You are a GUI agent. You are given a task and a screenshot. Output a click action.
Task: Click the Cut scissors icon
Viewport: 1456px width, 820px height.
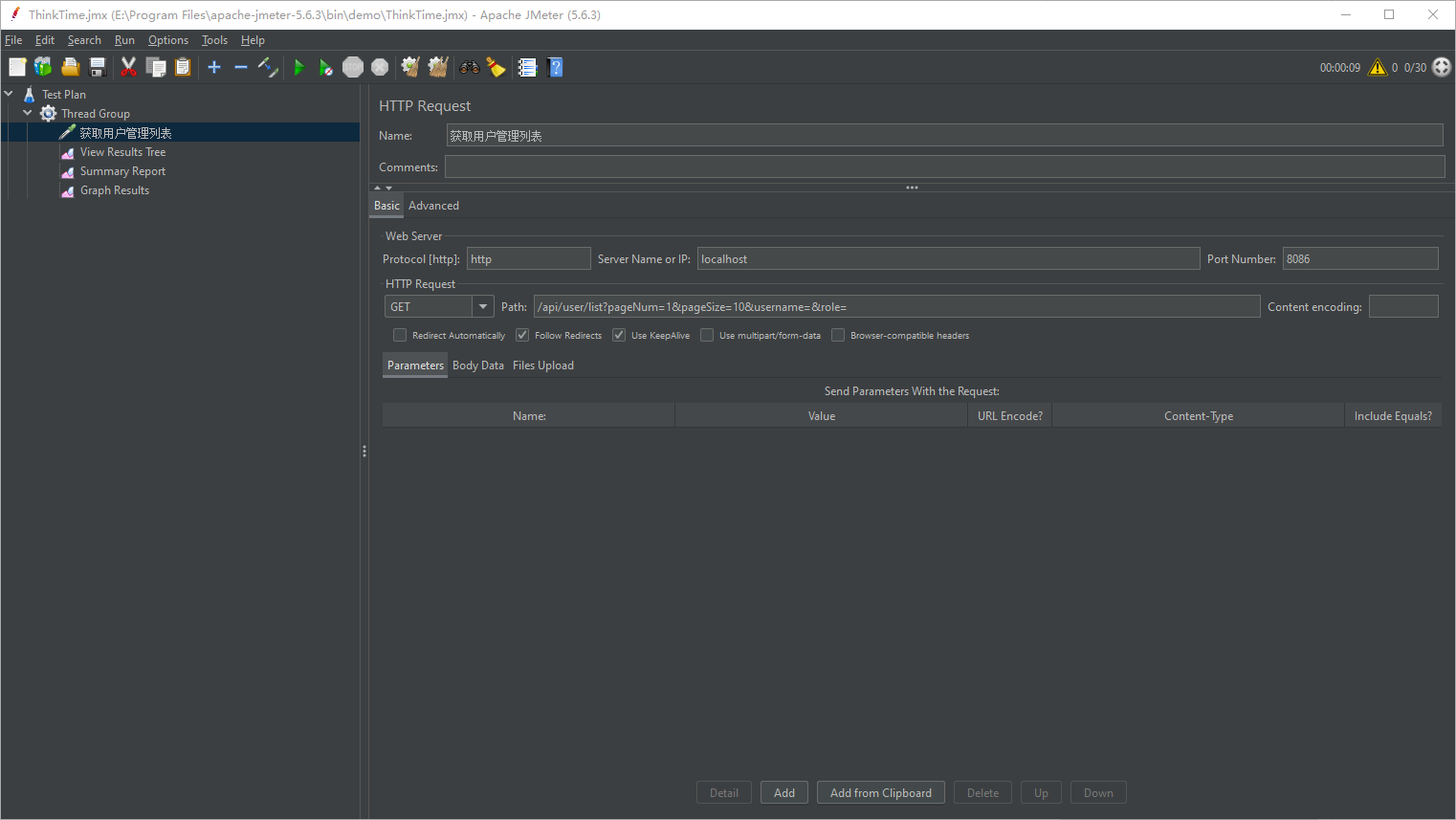tap(128, 67)
